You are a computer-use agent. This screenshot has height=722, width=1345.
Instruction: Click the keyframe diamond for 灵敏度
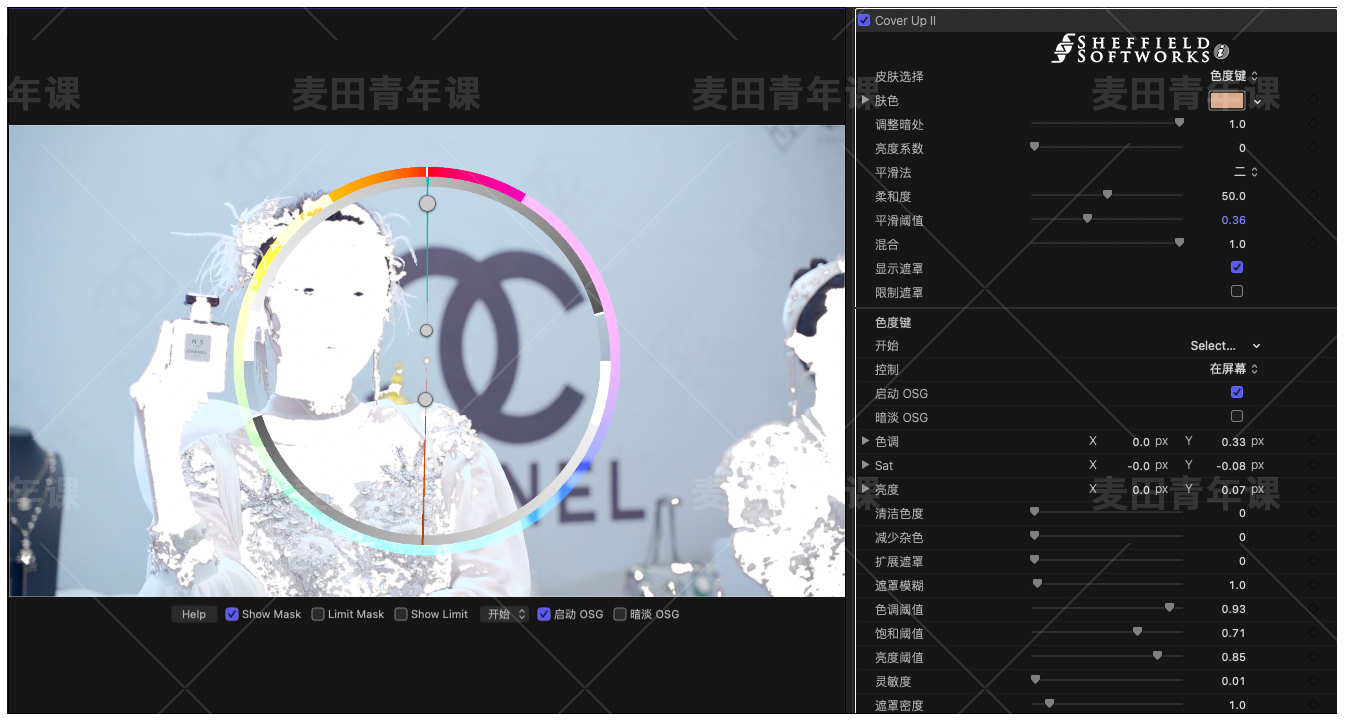[1313, 681]
